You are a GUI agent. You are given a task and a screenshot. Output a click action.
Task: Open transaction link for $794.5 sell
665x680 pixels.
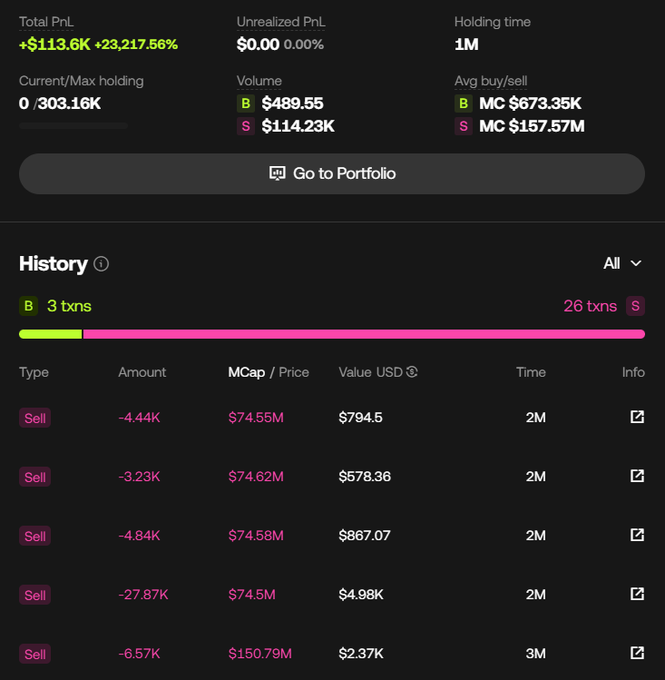[x=637, y=417]
